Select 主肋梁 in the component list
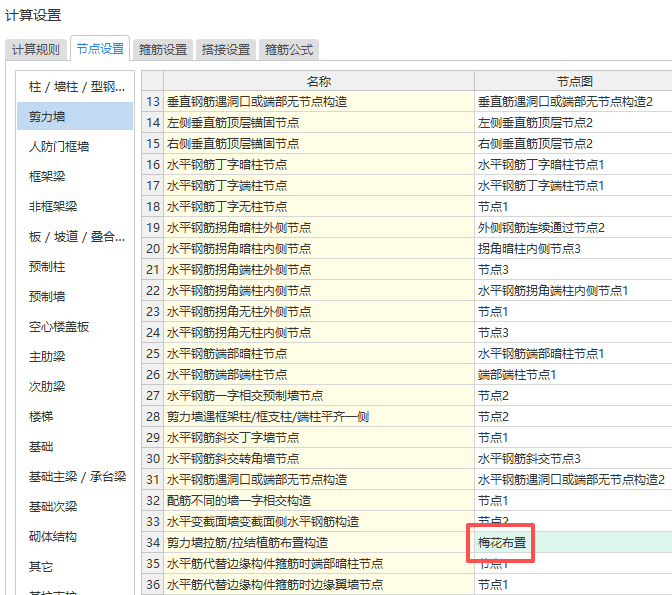Viewport: 672px width, 595px height. coord(75,357)
